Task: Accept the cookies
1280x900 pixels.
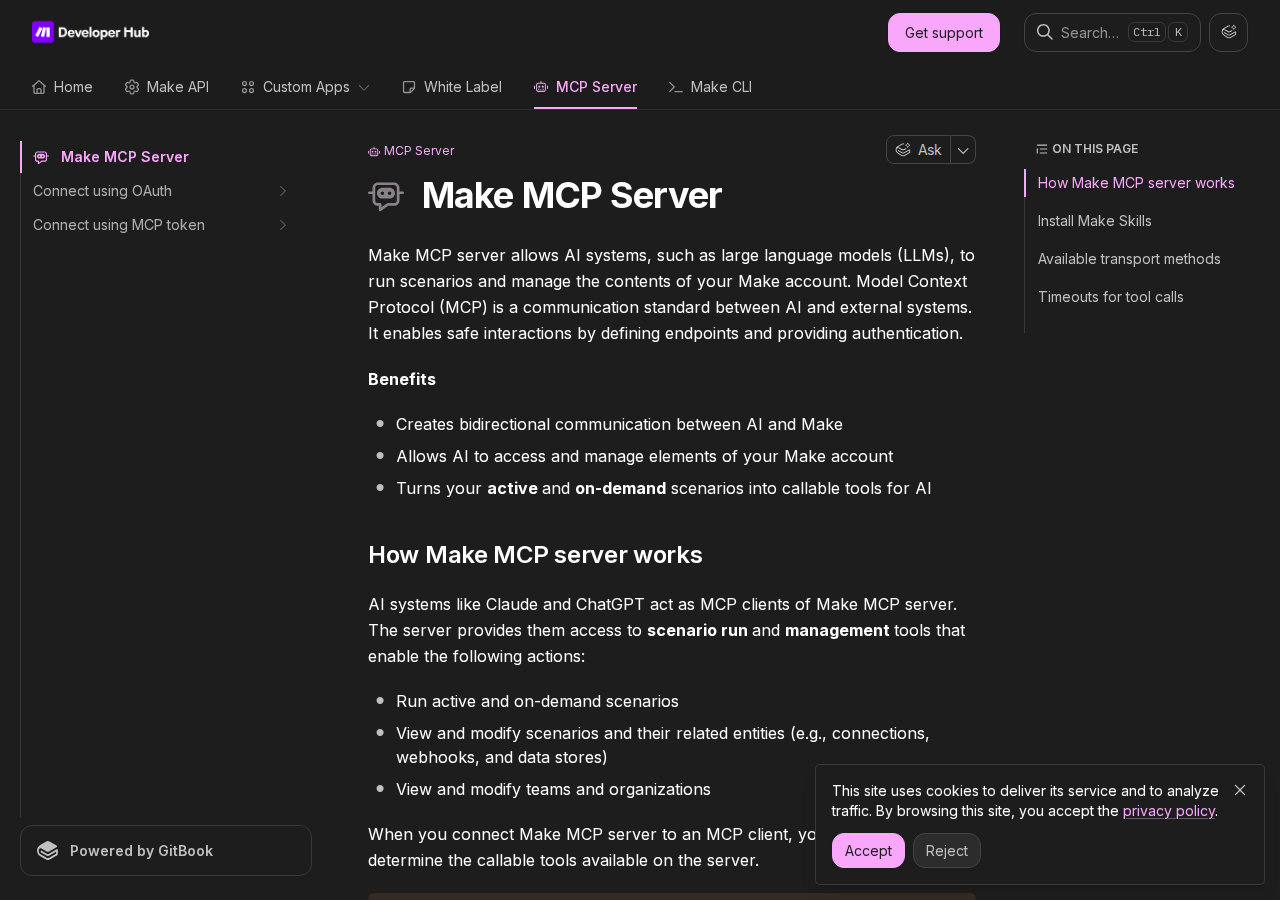Action: click(868, 851)
